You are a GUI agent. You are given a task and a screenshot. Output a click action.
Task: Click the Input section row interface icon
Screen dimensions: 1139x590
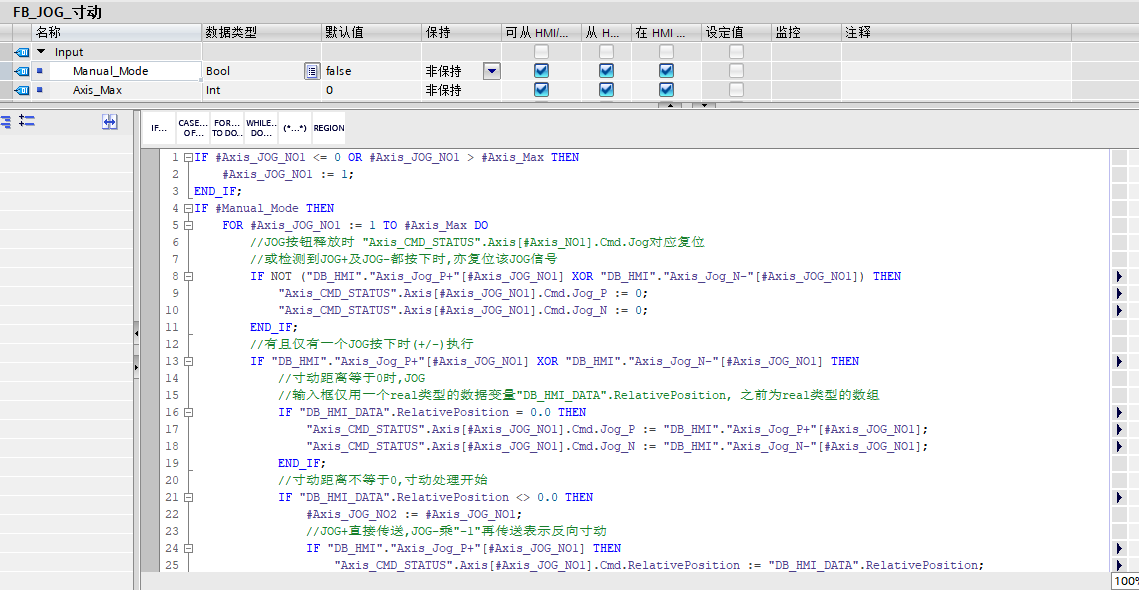pyautogui.click(x=22, y=52)
